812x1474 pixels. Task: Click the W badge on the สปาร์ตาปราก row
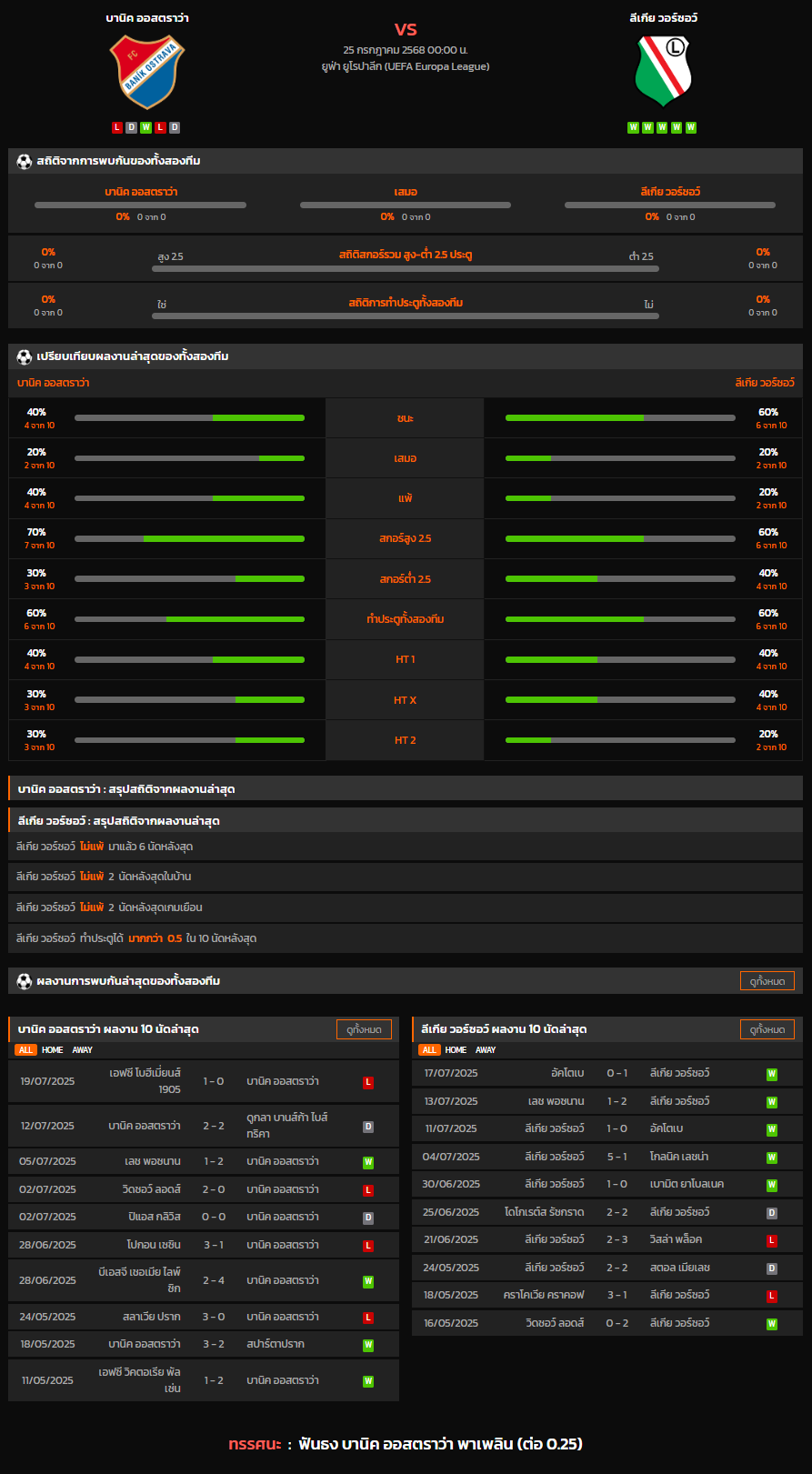[368, 1345]
